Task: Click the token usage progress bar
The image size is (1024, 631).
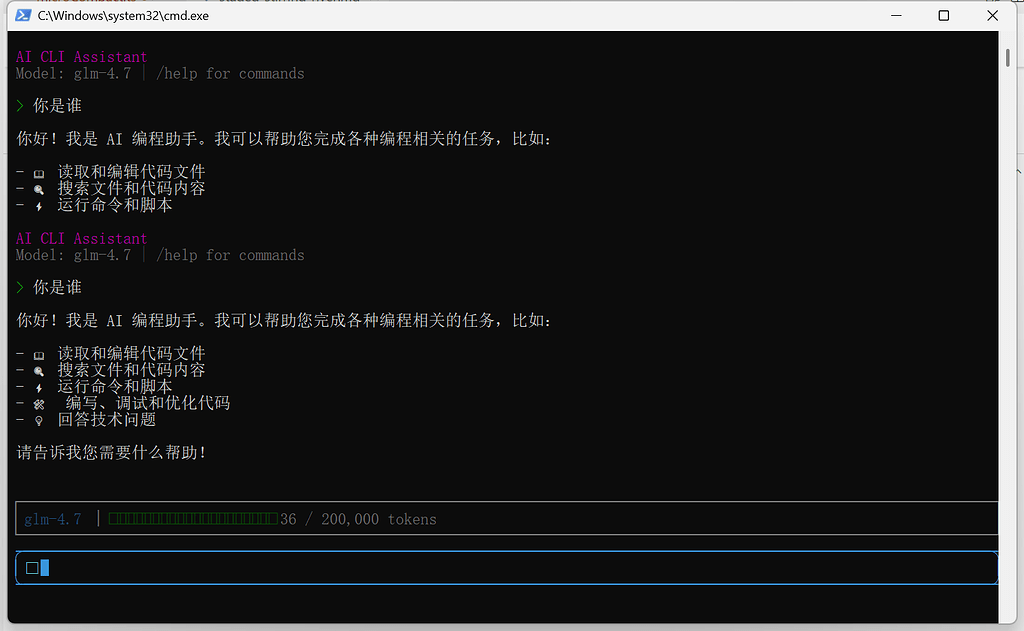Action: pyautogui.click(x=193, y=519)
